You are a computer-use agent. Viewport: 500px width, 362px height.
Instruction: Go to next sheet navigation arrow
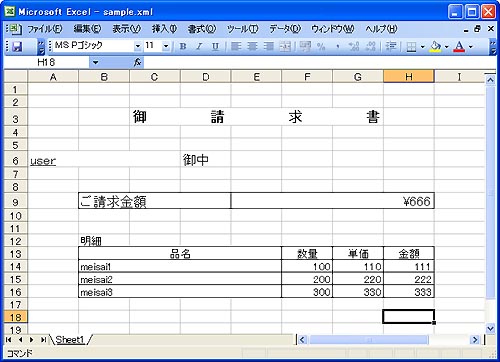coord(32,340)
